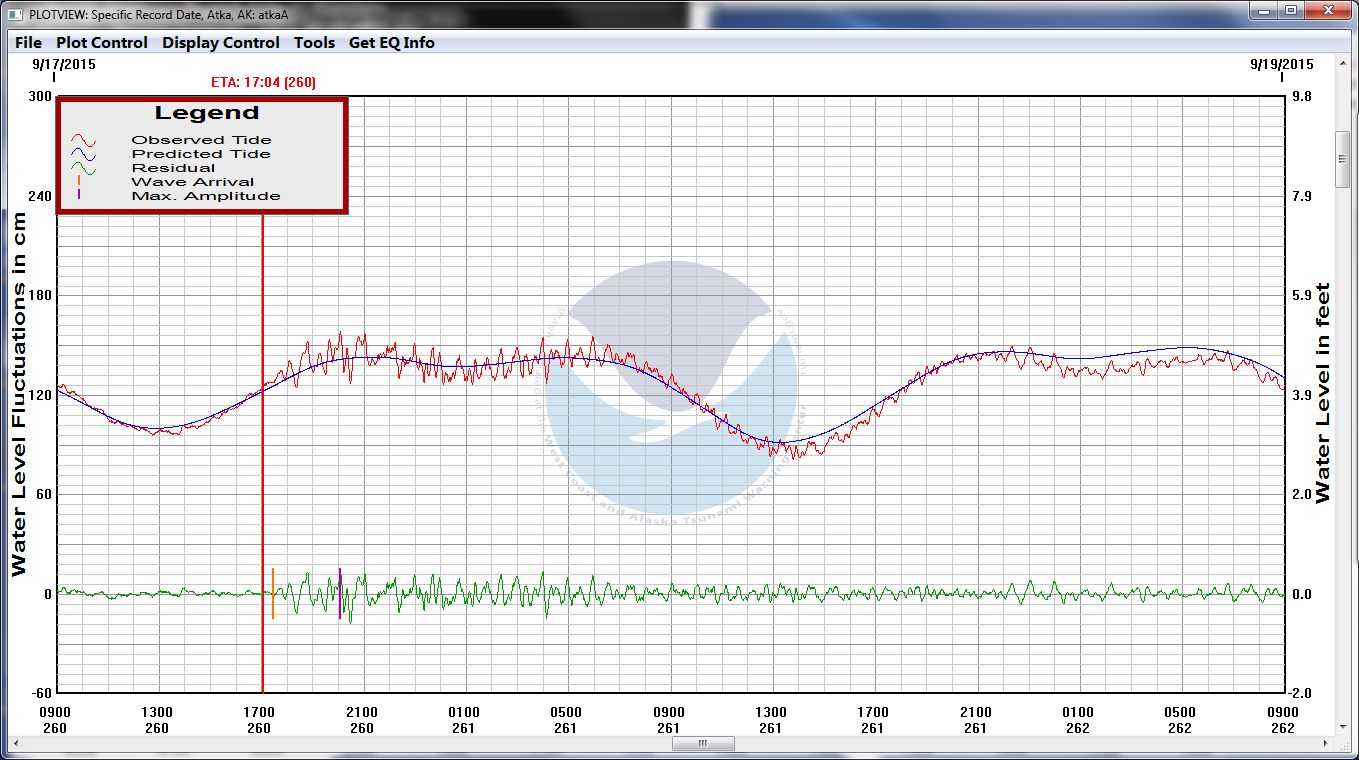Click the '0900 261' time axis label

tap(668, 720)
